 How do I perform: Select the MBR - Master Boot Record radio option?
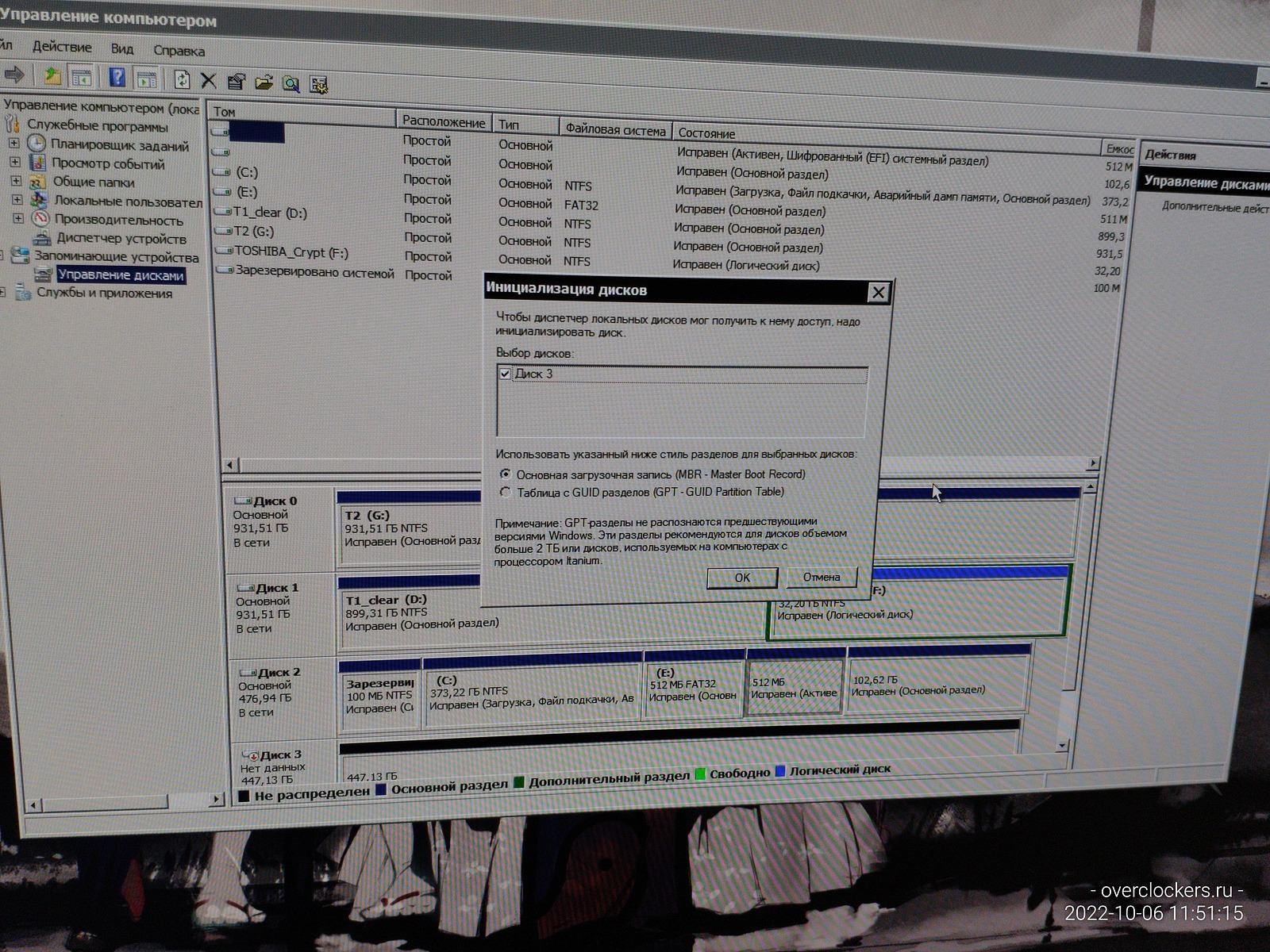pyautogui.click(x=505, y=474)
